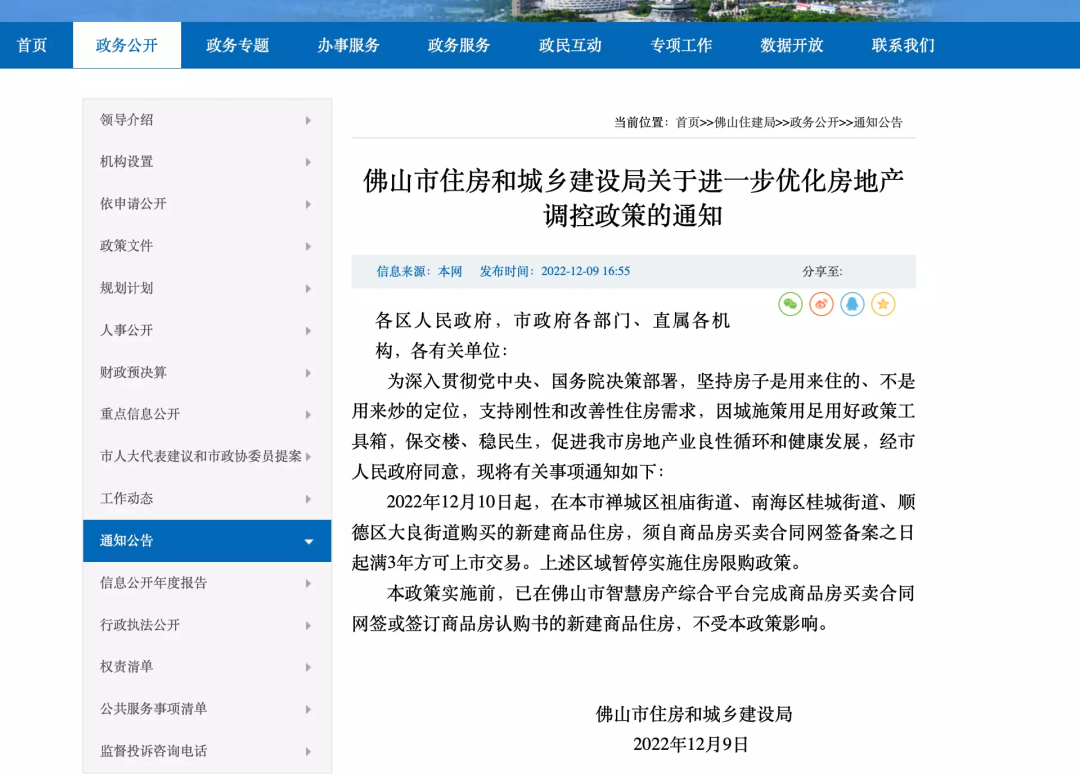Expand arrow beside 工作动态
This screenshot has height=778, width=1080.
pos(308,498)
